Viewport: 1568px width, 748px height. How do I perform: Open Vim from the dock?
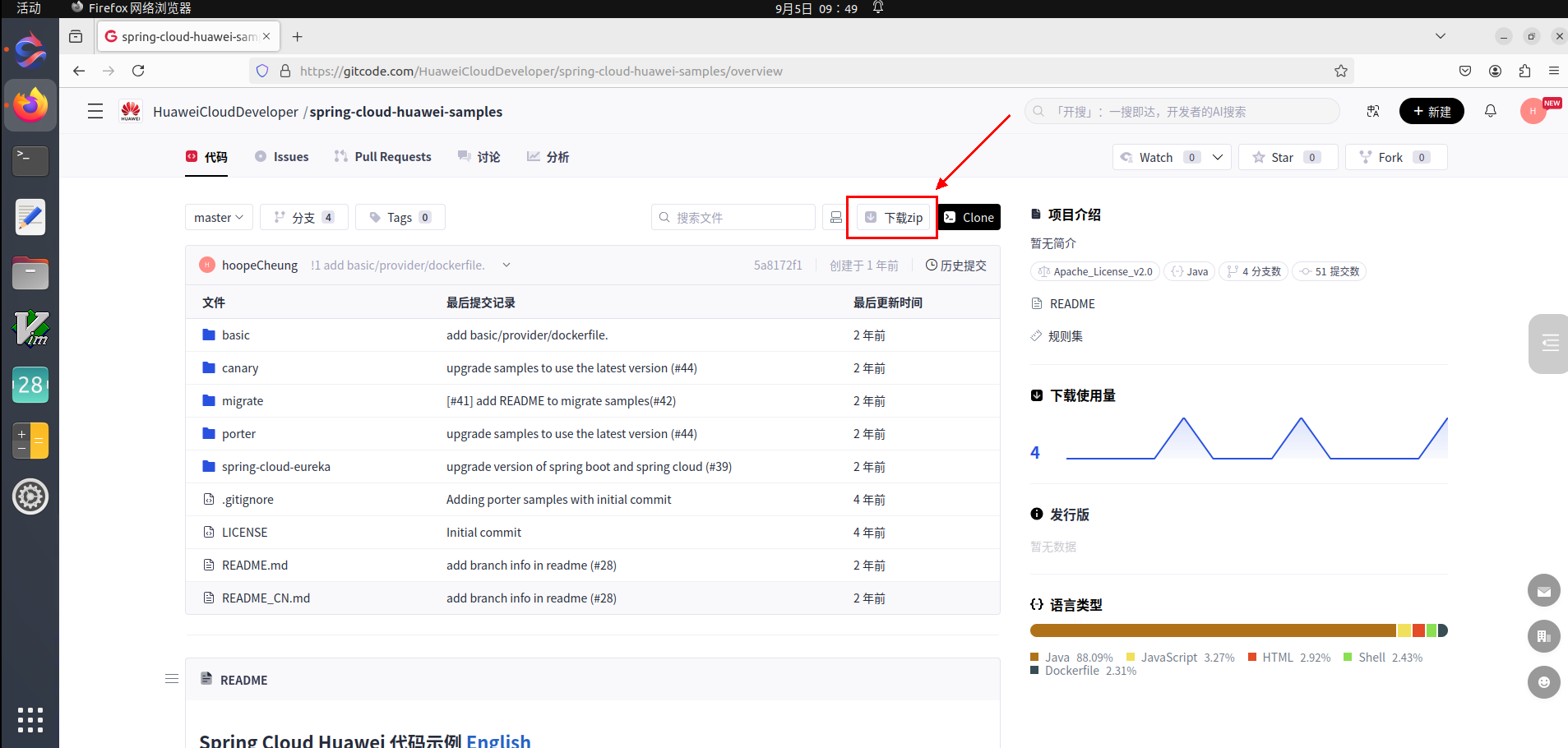coord(30,329)
